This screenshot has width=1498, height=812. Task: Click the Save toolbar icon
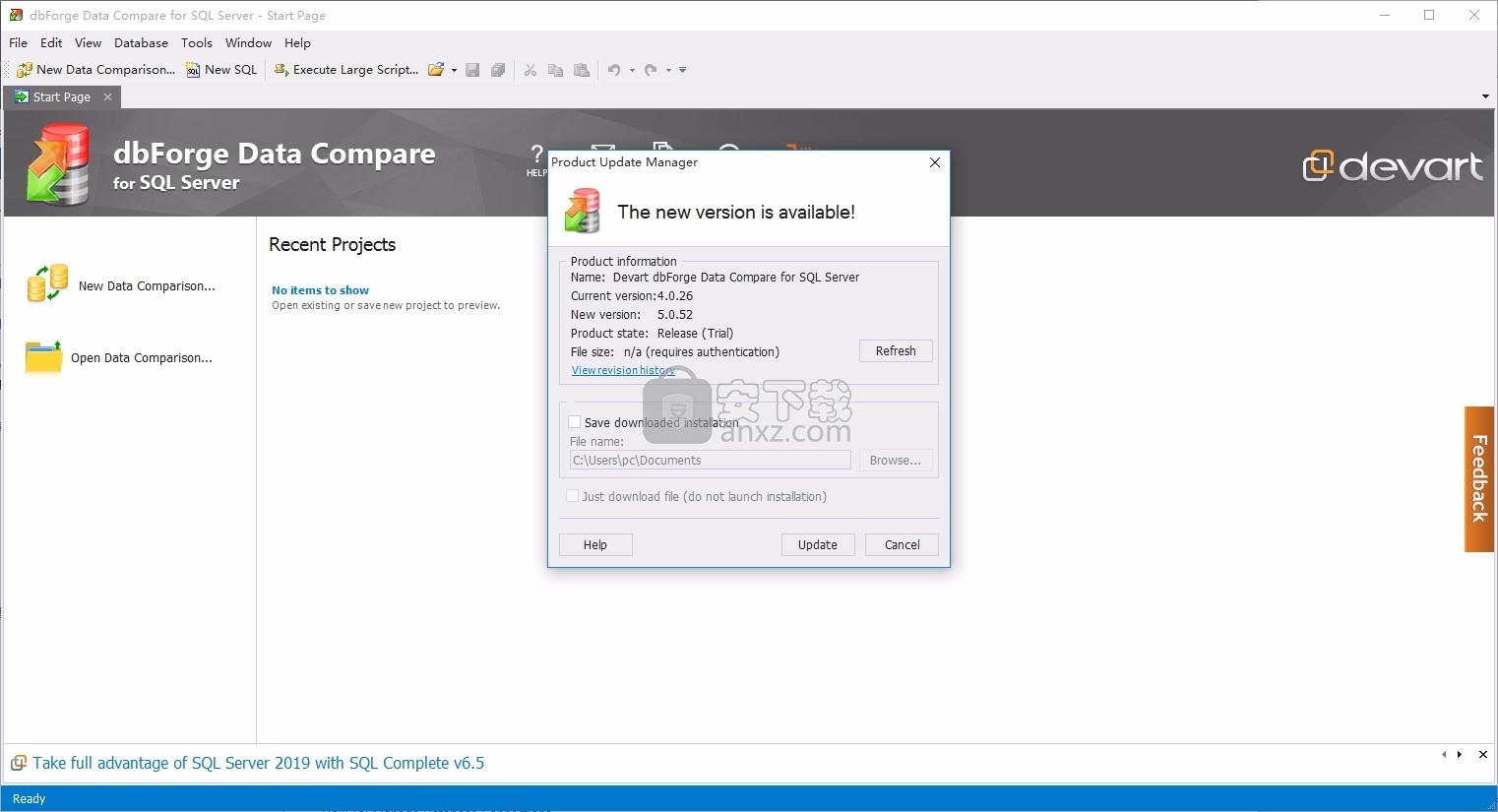(x=472, y=70)
